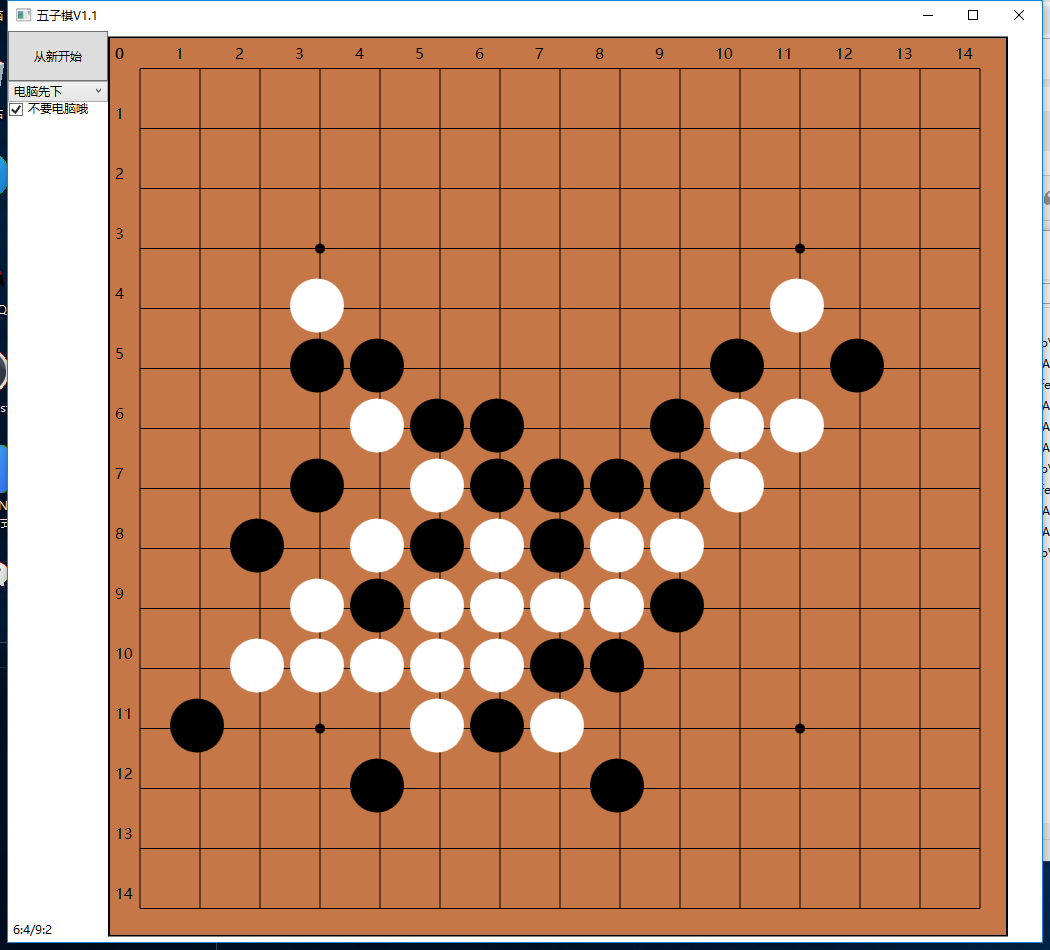Toggle the 不要电脑哦 checkbox
Screen dimensions: 1050x950
16,108
